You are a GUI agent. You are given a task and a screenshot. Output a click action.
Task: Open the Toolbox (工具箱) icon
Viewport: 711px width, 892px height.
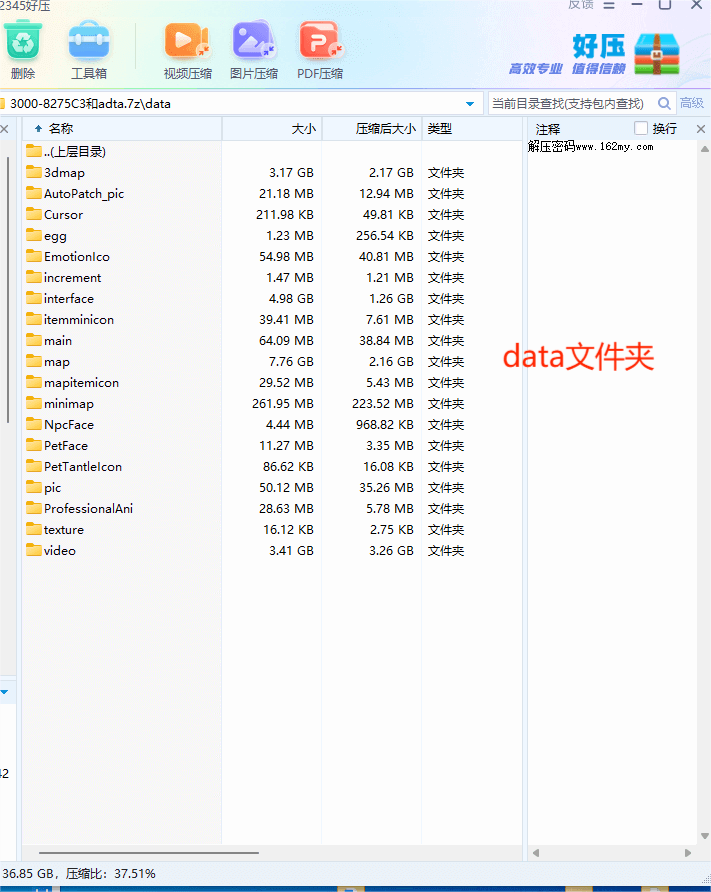click(89, 42)
